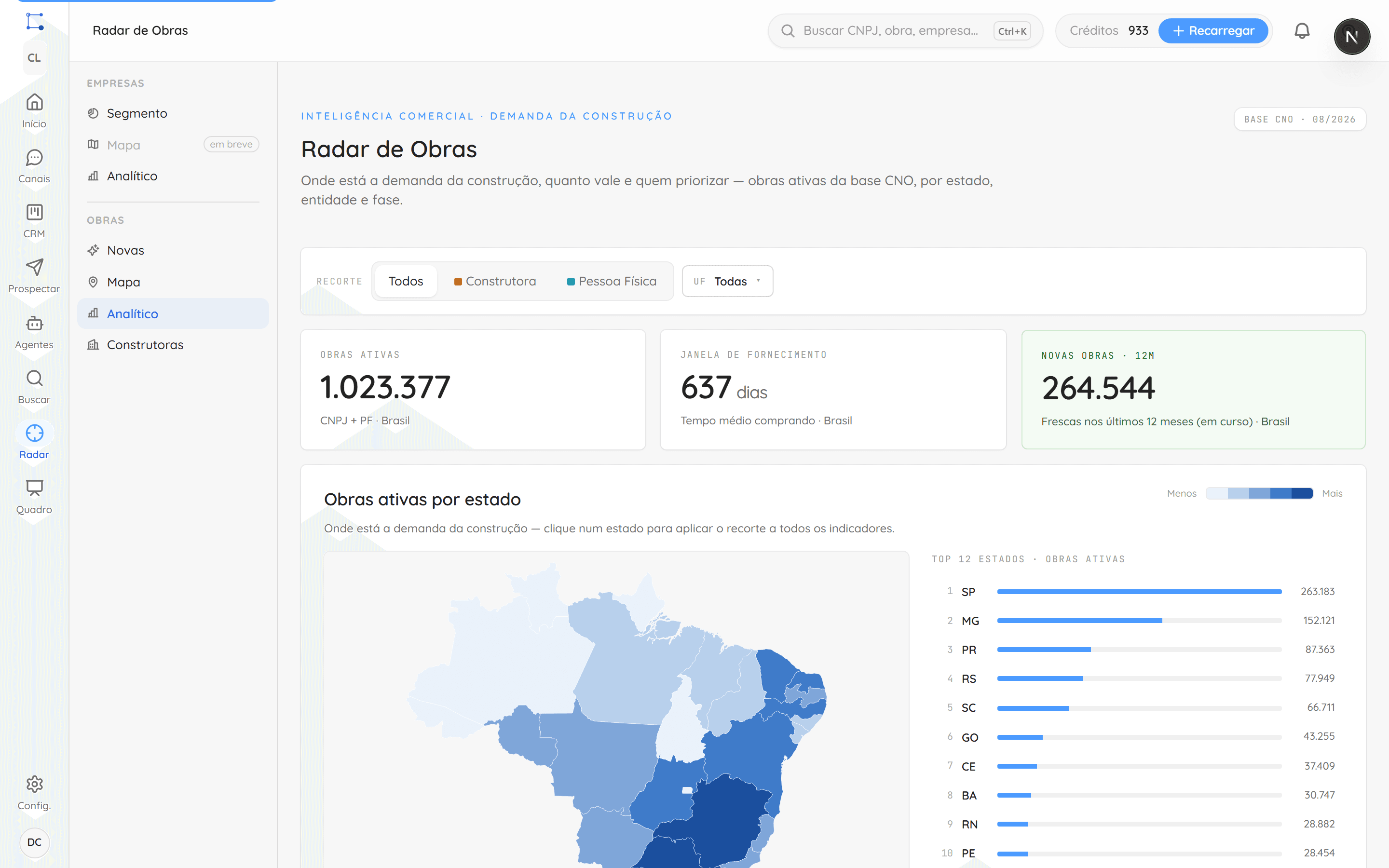Screen dimensions: 1389x868
Task: Open the disabled Empresas Mapa item
Action: pos(173,145)
